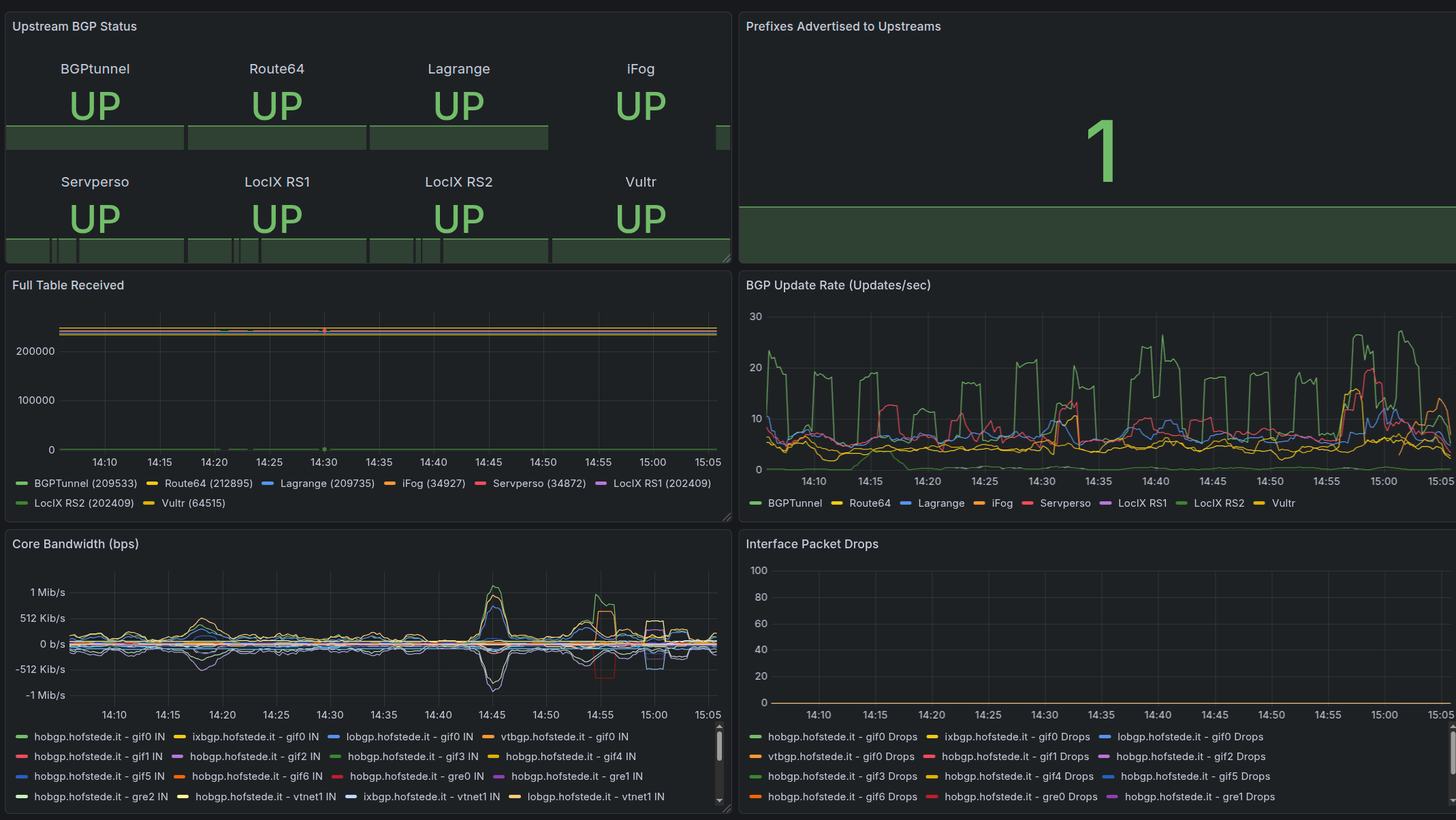Open Prefixes Advertised to Upstreams panel menu
This screenshot has height=820, width=1456.
point(842,27)
